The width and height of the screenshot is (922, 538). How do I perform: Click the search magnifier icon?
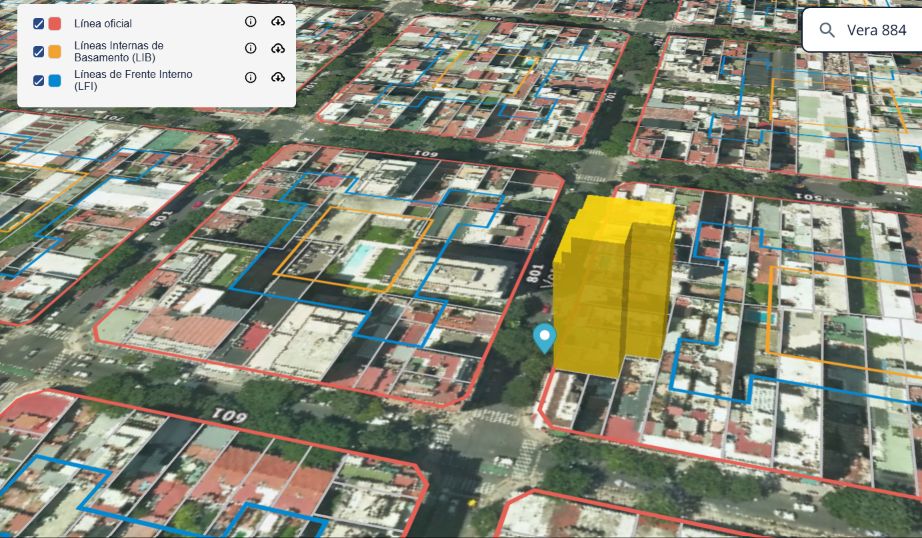click(x=827, y=30)
